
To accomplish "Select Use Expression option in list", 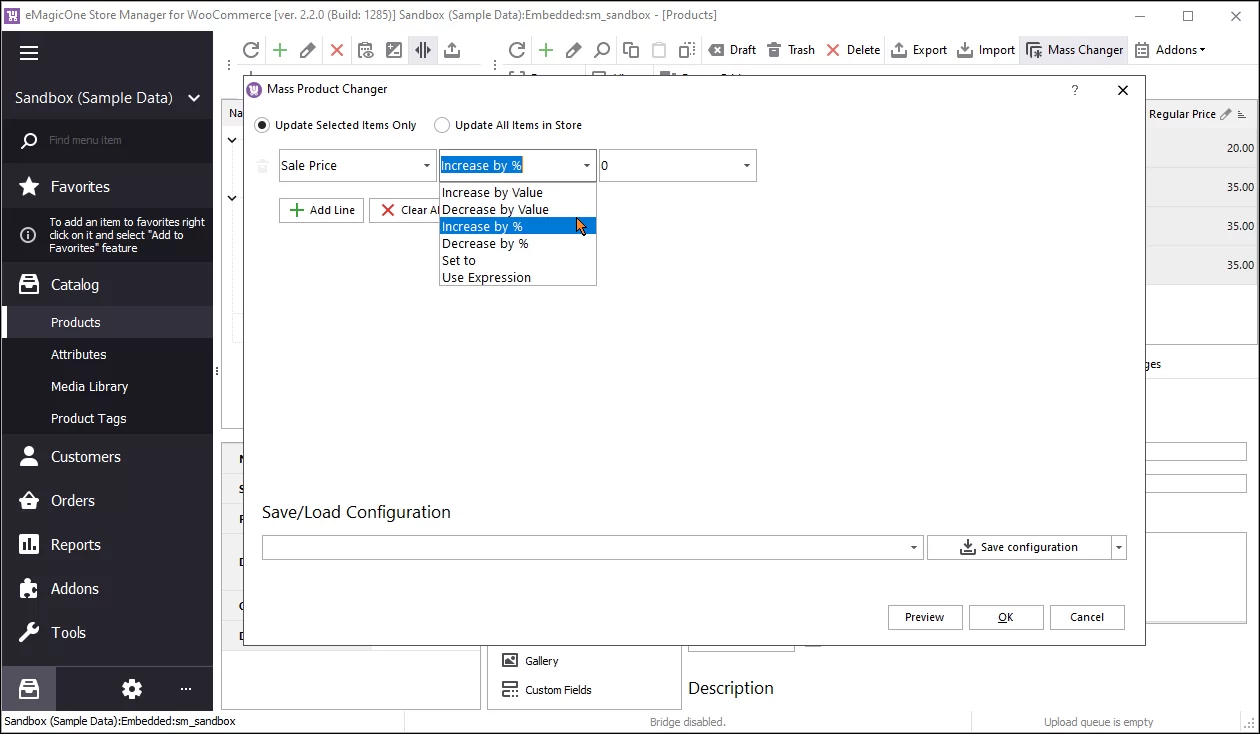I will coord(486,277).
